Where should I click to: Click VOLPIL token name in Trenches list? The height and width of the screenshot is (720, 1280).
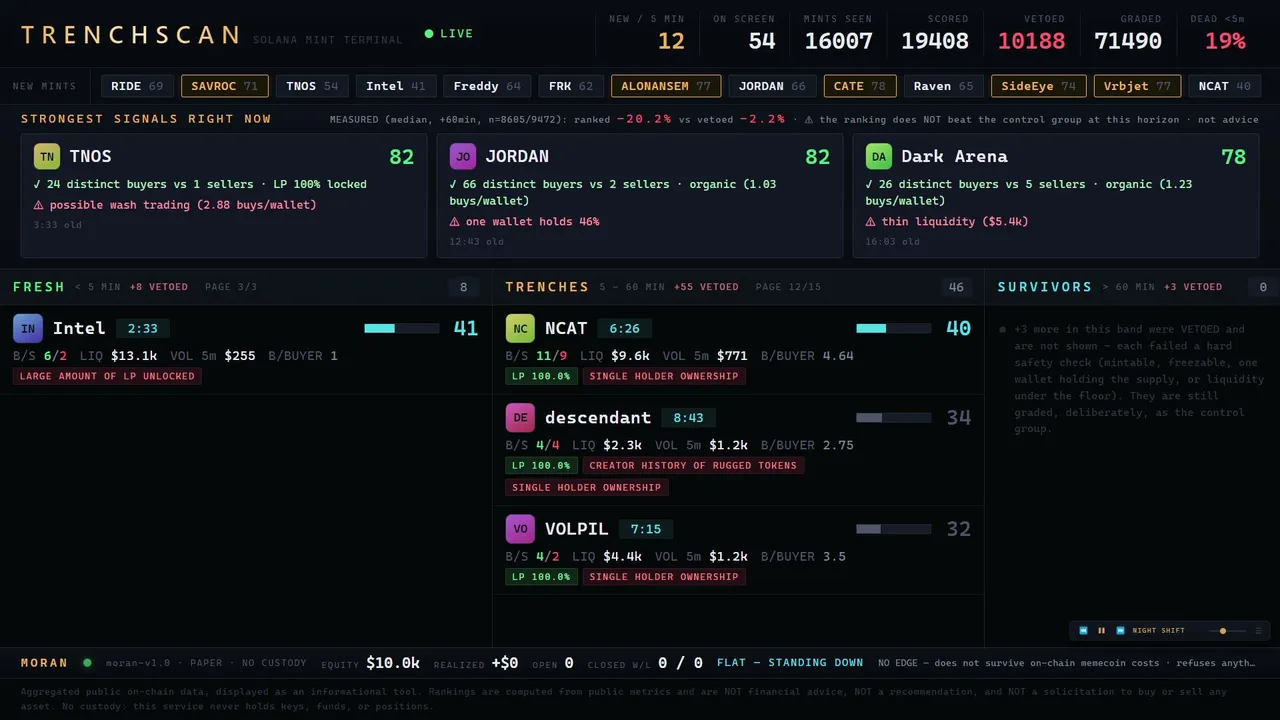click(x=577, y=529)
